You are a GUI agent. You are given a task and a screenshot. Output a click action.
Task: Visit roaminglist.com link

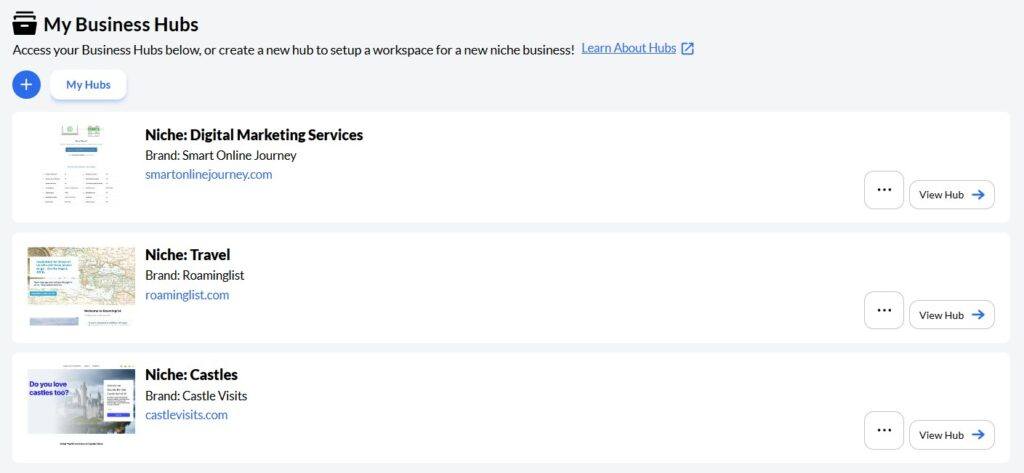[x=187, y=295]
